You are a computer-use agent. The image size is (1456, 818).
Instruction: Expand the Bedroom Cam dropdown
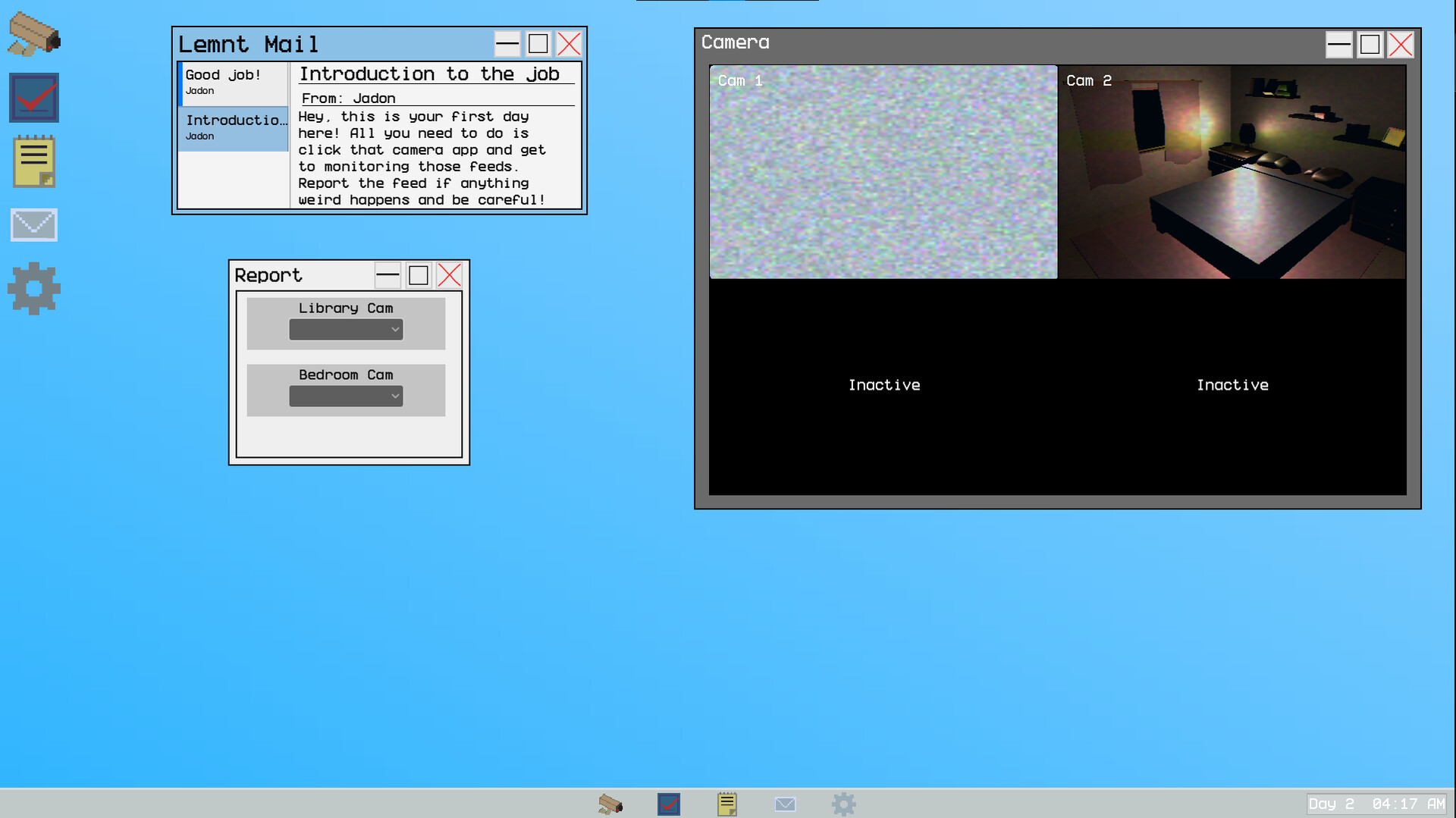(x=346, y=396)
